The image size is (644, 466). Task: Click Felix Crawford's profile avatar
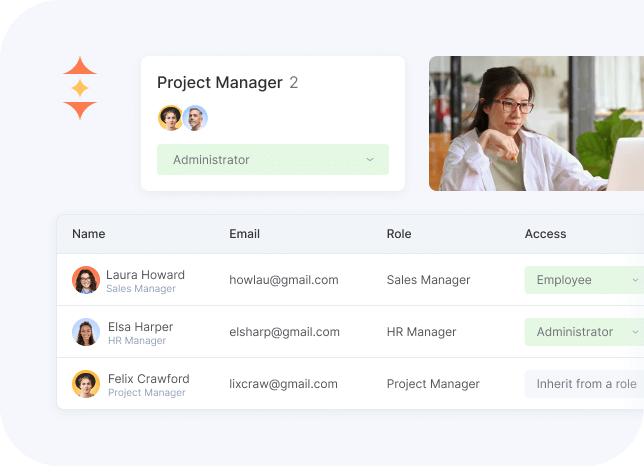coord(86,384)
